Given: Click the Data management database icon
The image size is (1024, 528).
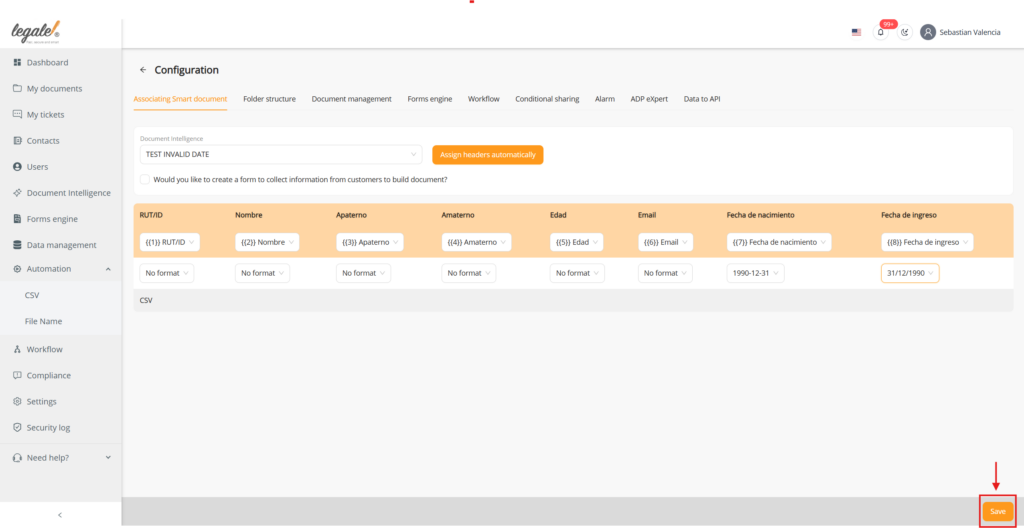Looking at the screenshot, I should pos(18,245).
